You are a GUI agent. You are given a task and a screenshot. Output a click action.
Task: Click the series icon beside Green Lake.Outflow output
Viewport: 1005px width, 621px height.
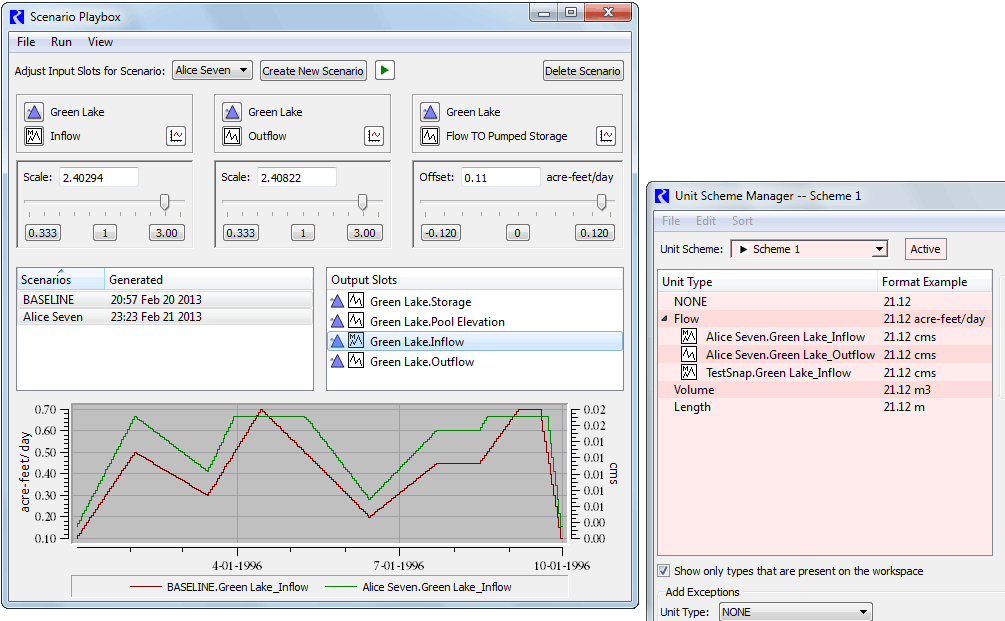click(x=356, y=361)
